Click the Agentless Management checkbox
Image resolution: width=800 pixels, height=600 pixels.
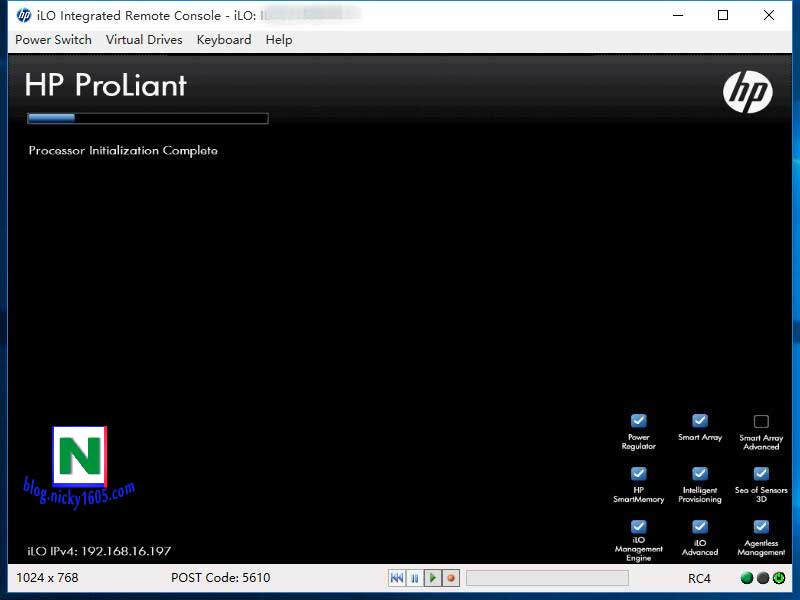point(761,526)
